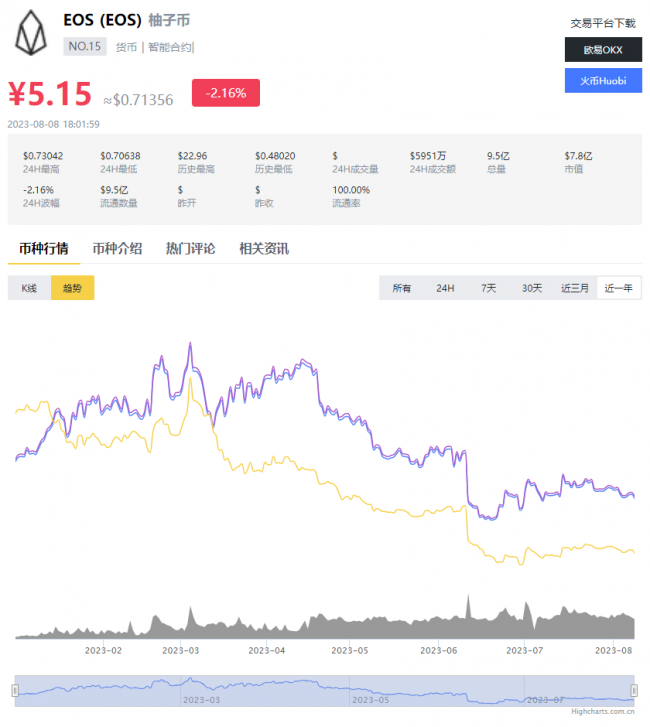The image size is (650, 727).
Task: Click the 智能合约 category tag
Action: tap(170, 46)
